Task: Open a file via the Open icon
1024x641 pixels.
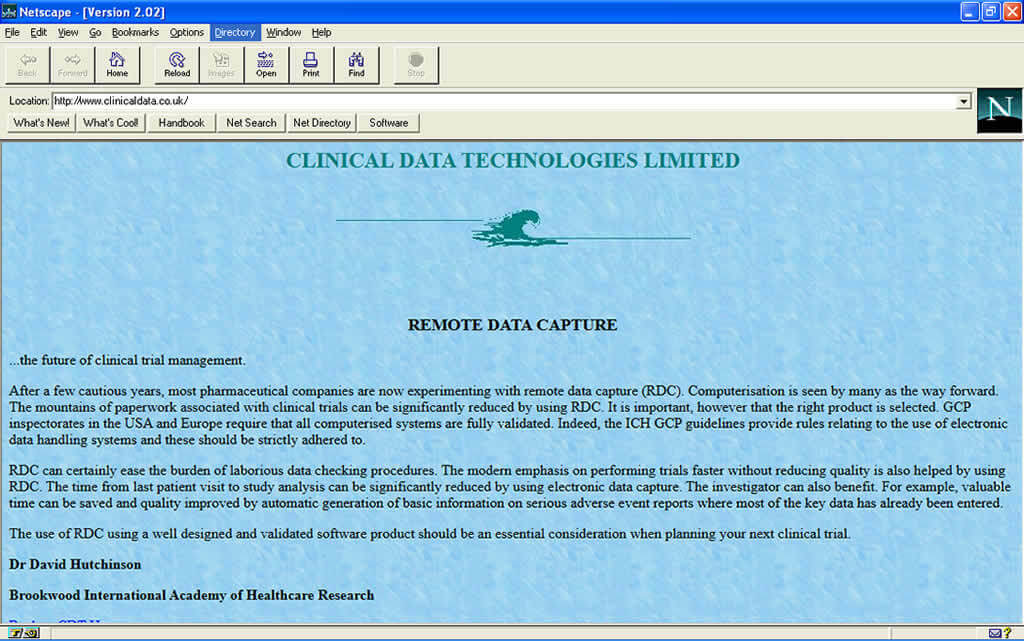Action: (x=266, y=64)
